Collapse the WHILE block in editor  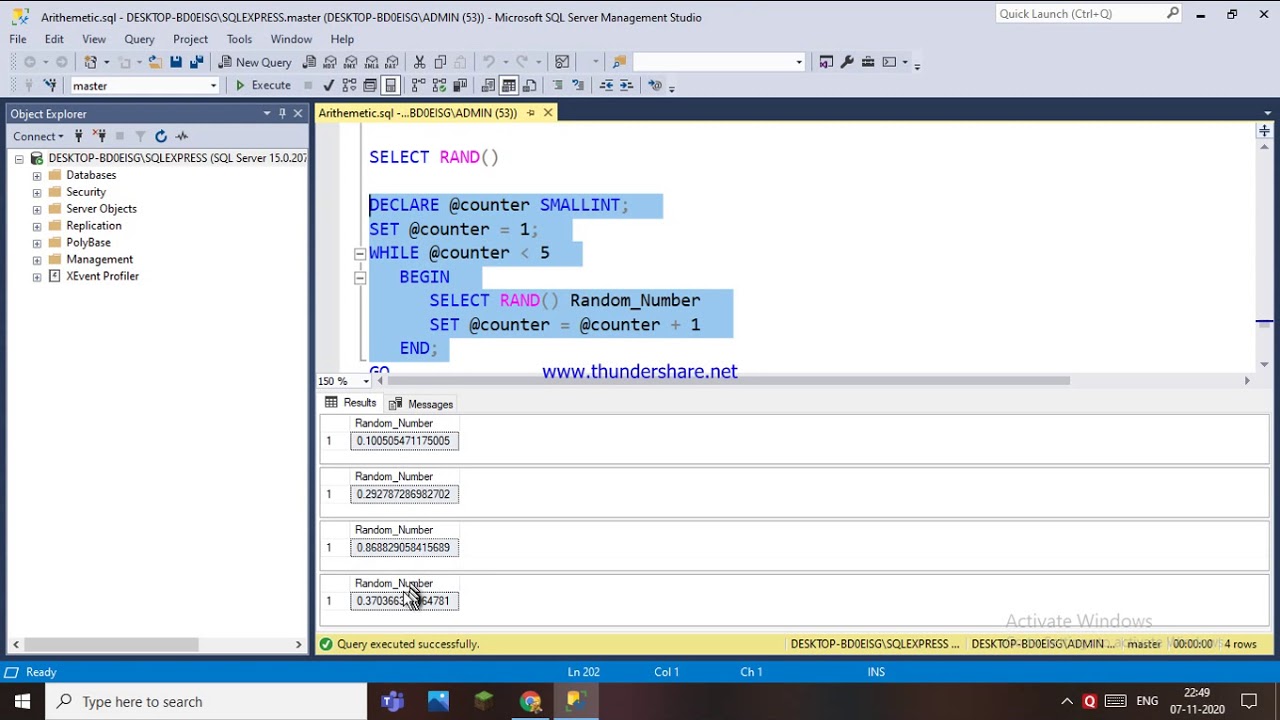(x=360, y=253)
